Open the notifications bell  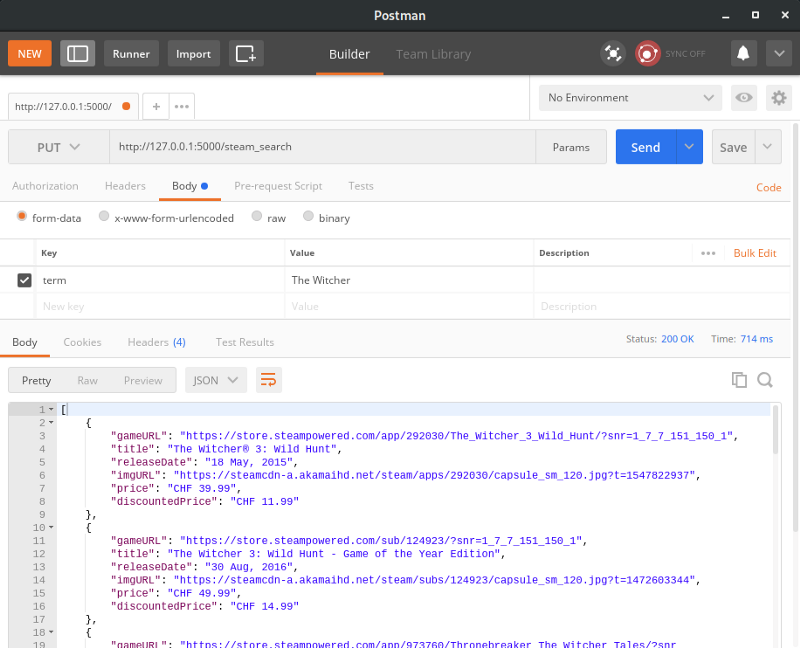coord(743,54)
